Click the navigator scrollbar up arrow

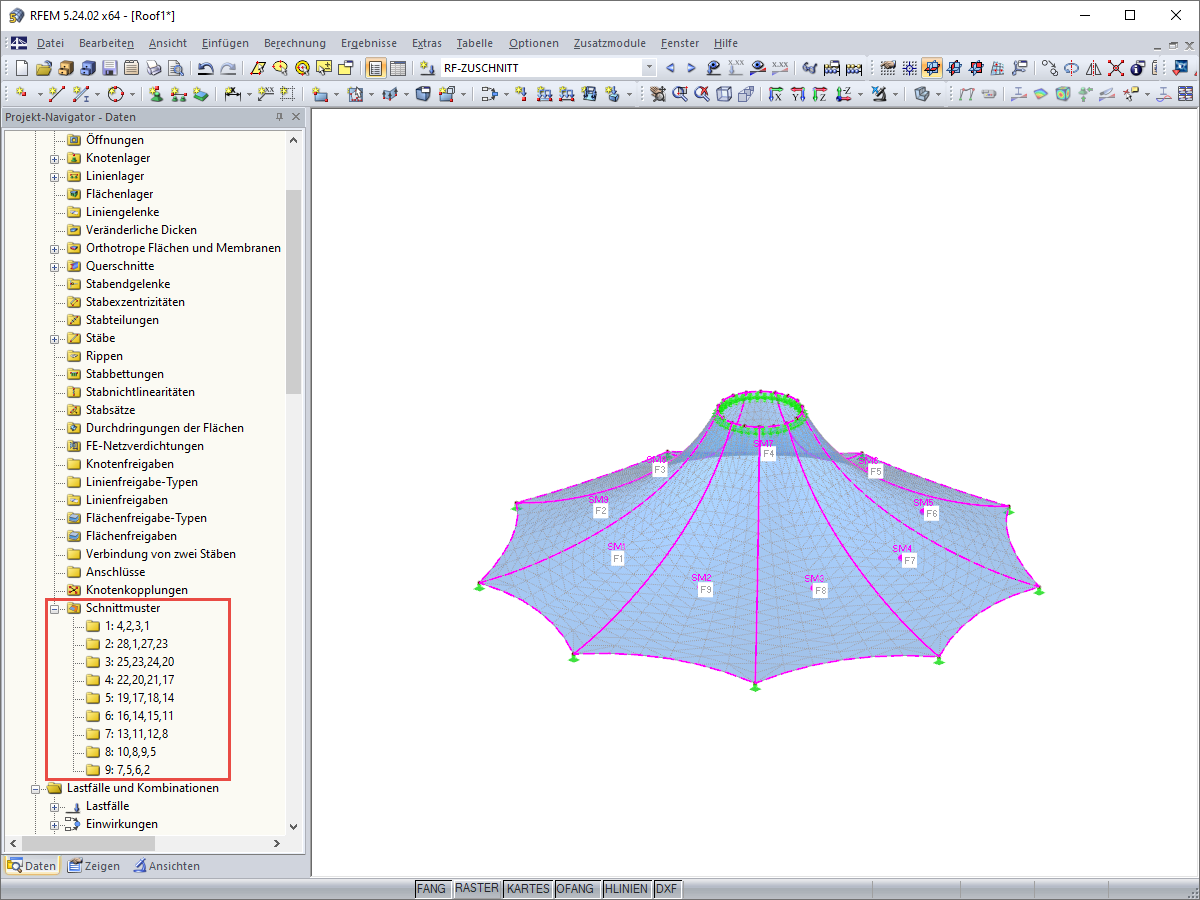pyautogui.click(x=293, y=139)
